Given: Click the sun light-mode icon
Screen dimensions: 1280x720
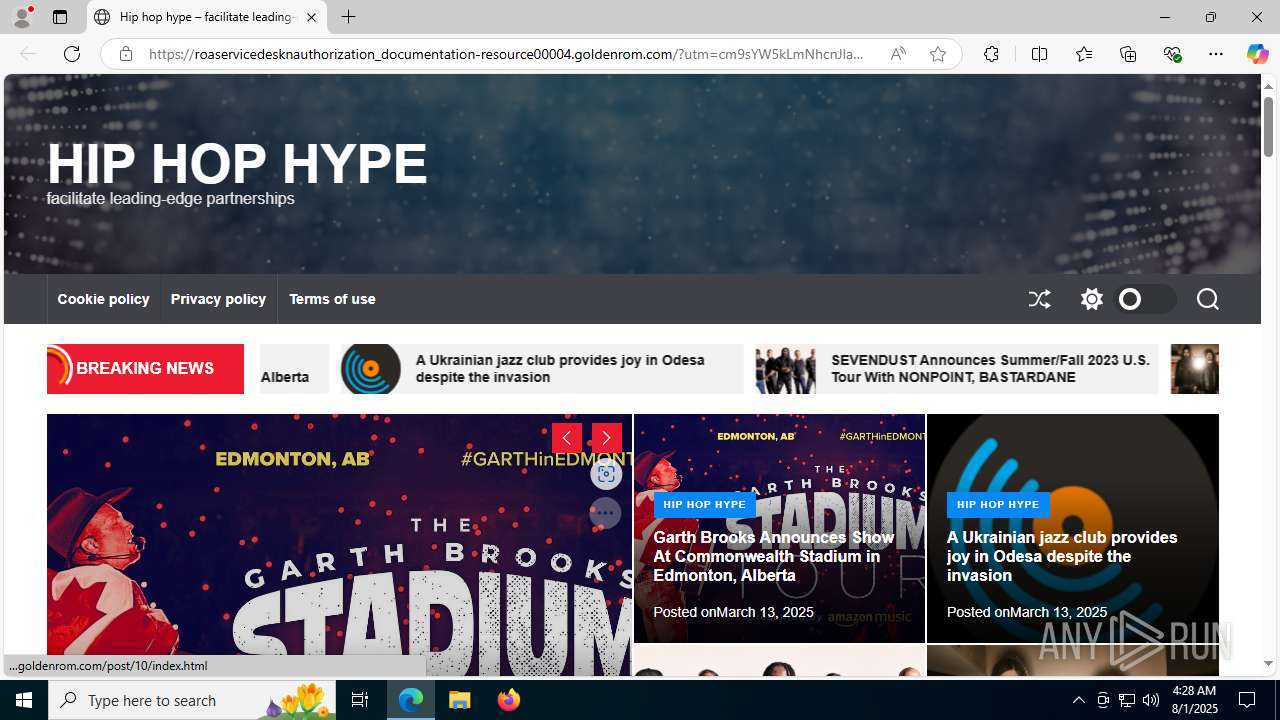Looking at the screenshot, I should (1091, 299).
